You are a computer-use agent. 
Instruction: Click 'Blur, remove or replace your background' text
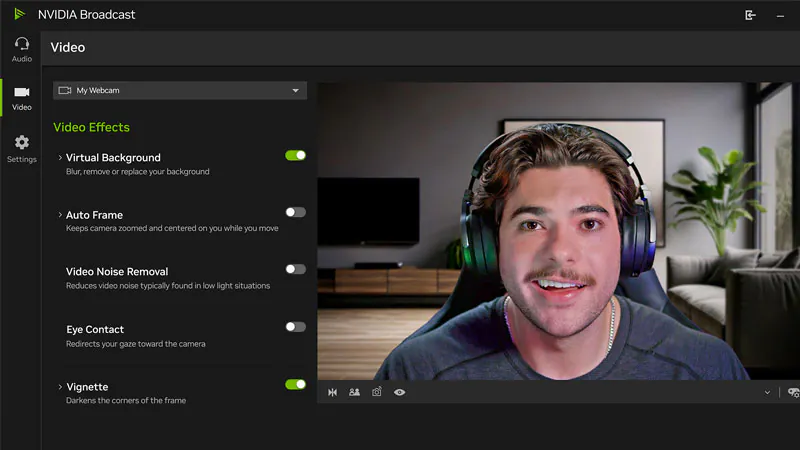pos(138,171)
